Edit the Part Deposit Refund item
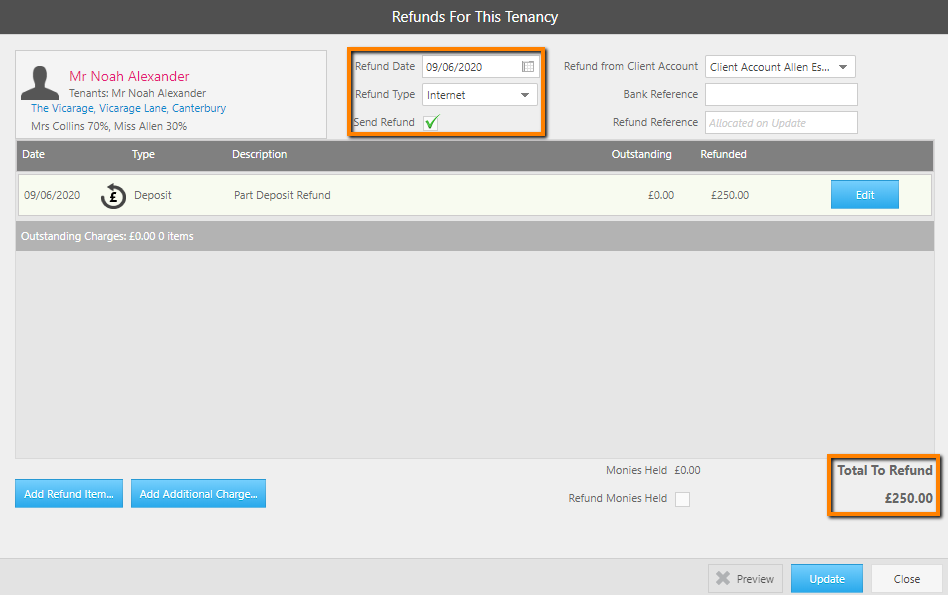Screen dimensions: 948x595 (x=865, y=195)
